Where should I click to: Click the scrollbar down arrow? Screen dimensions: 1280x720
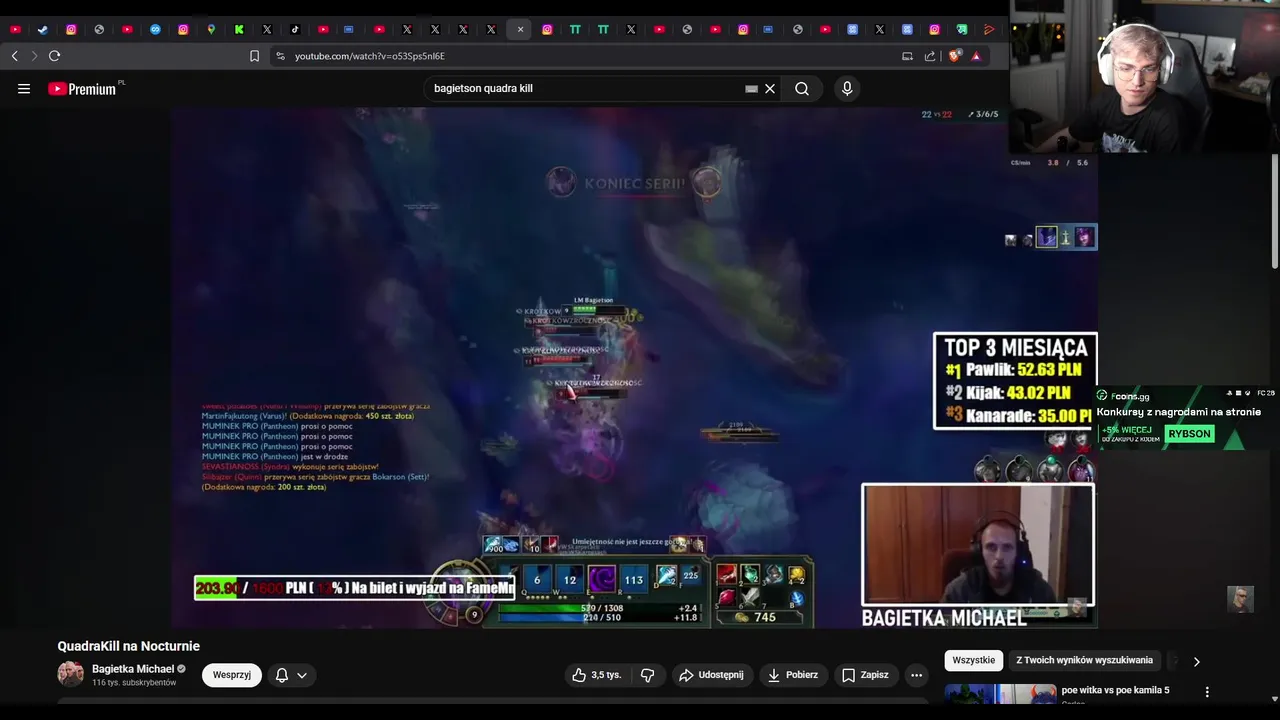(x=1274, y=699)
